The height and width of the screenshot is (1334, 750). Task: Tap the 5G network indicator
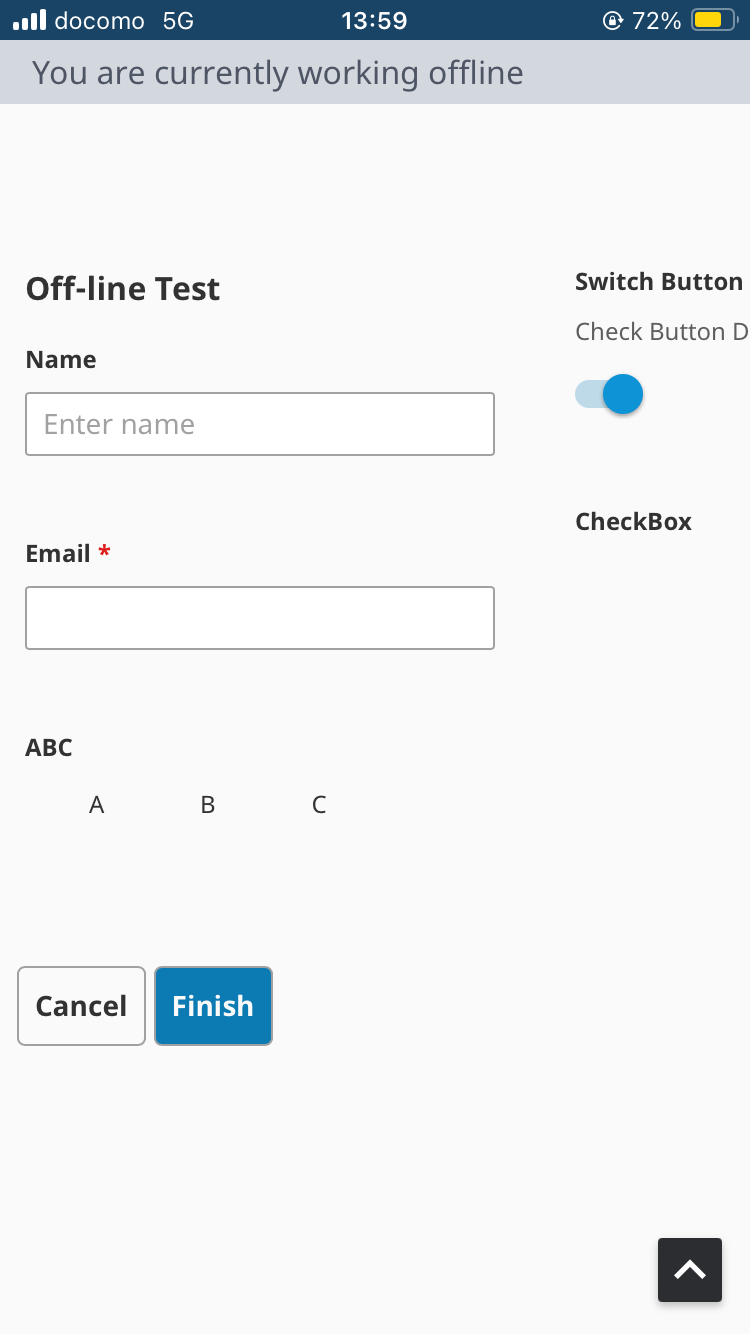(x=178, y=20)
